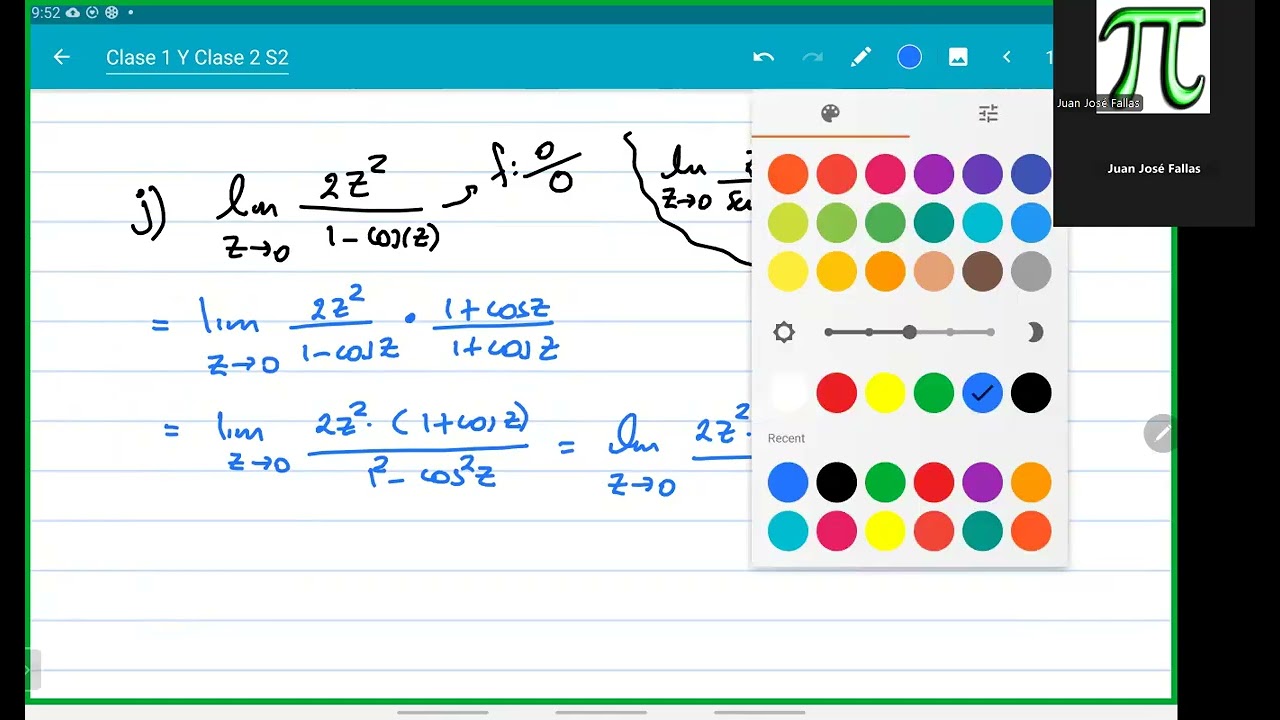Pick the red-orange swatch in the top row

point(837,174)
